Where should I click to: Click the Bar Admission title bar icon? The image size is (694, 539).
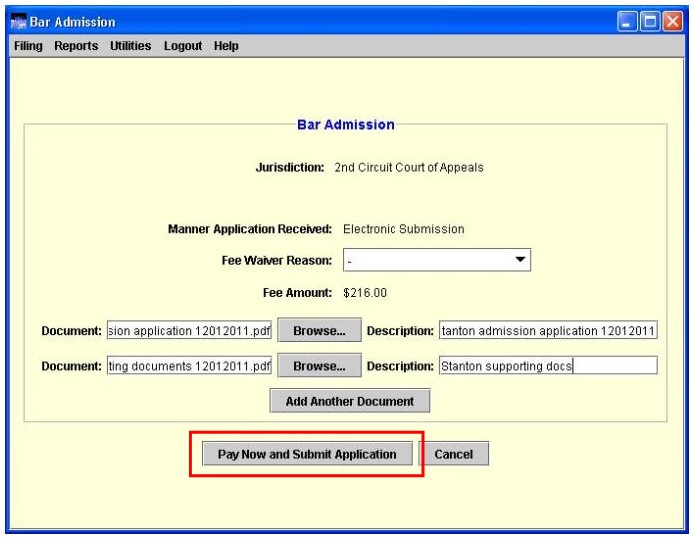coord(18,22)
